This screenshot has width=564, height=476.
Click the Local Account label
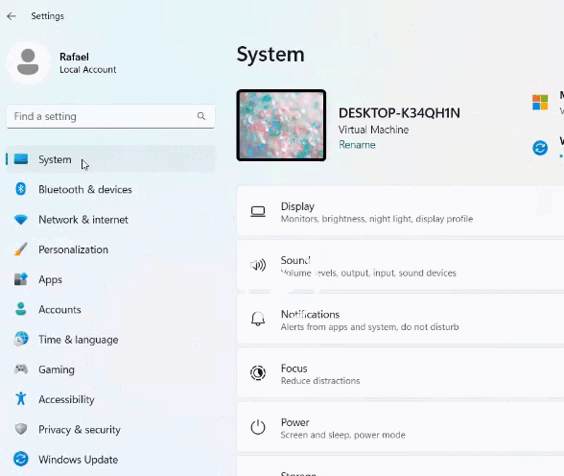[88, 69]
